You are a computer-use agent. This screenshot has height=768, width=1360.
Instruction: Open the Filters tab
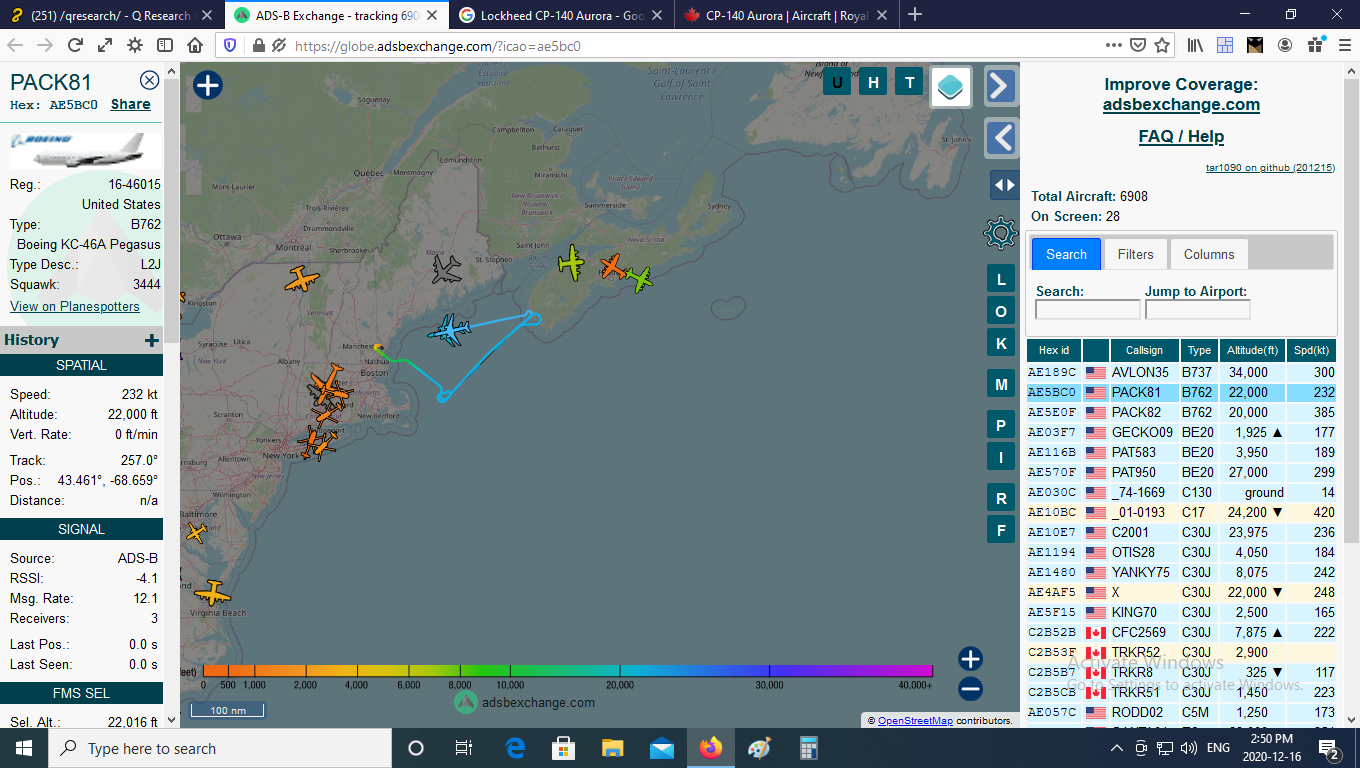tap(1135, 254)
